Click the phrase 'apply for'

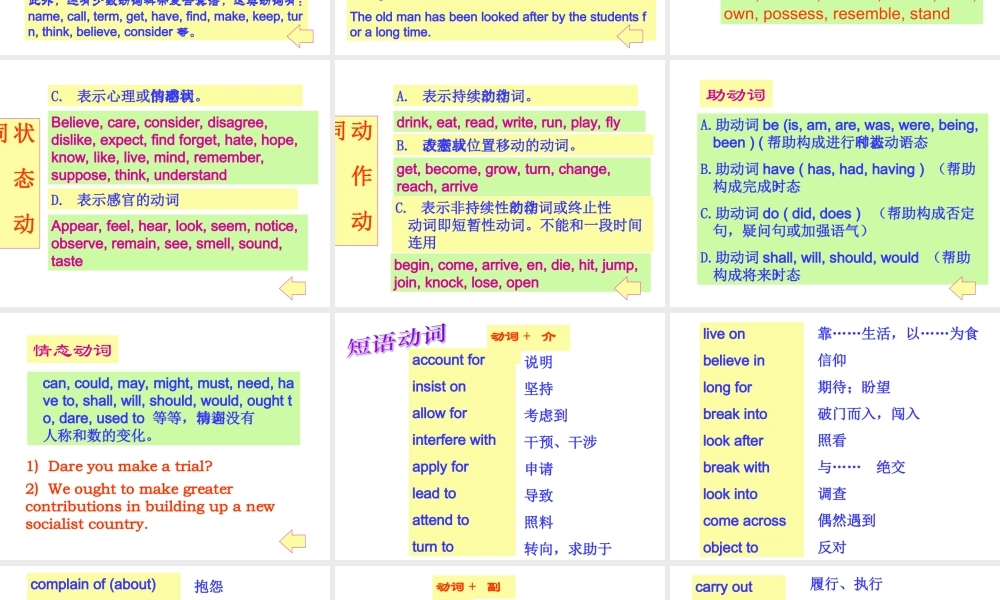coord(440,467)
